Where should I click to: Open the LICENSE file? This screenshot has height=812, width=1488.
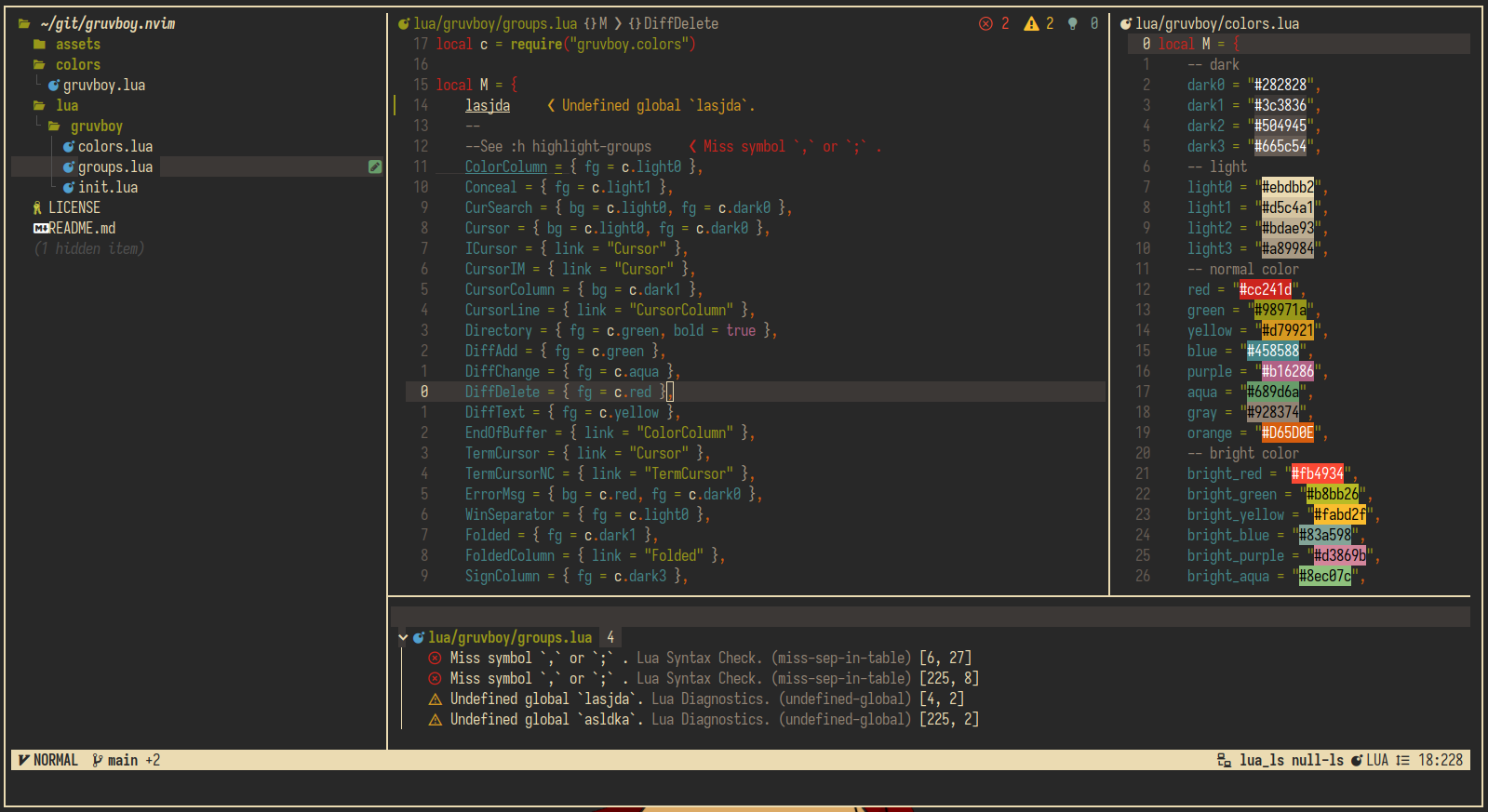74,208
